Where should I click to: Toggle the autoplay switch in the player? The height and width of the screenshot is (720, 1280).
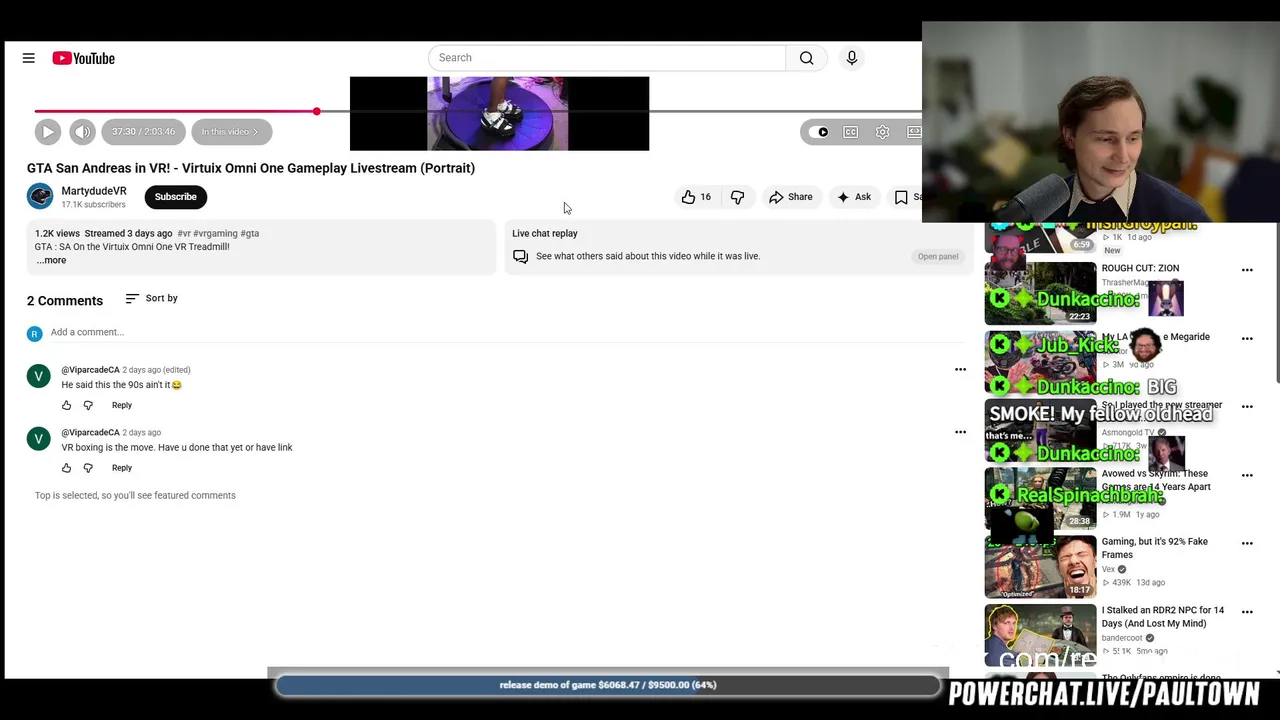[819, 132]
